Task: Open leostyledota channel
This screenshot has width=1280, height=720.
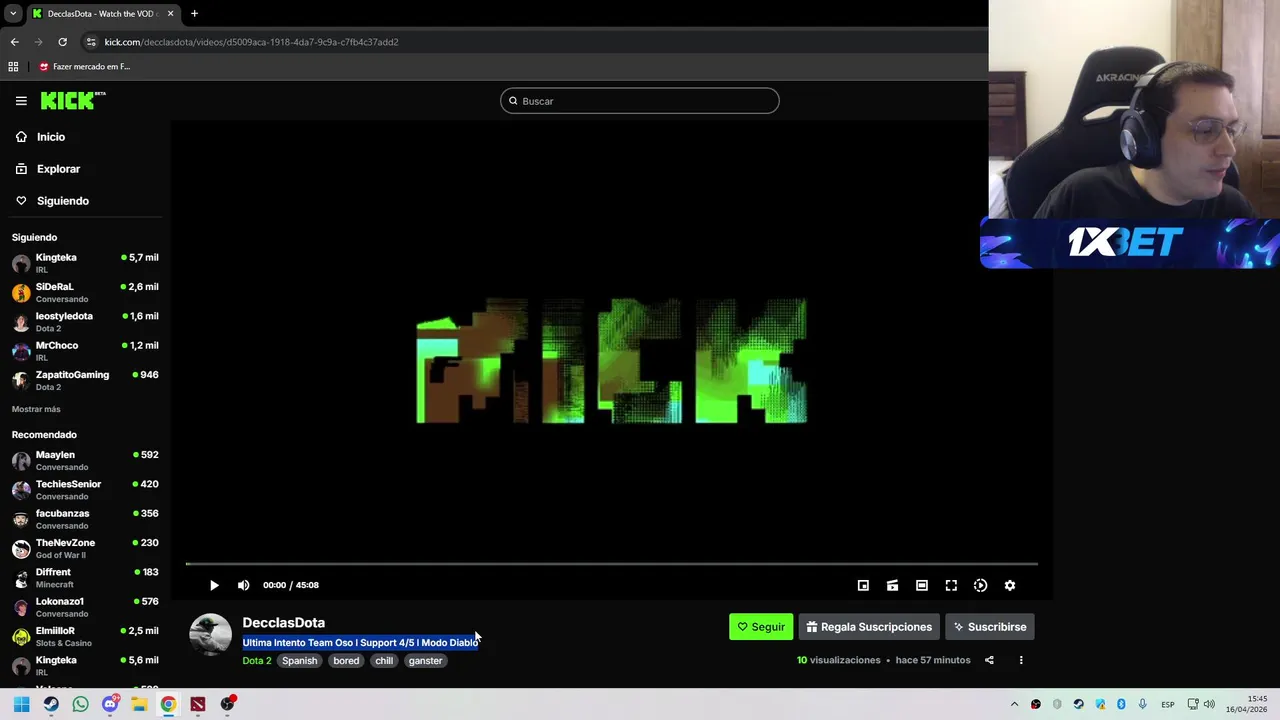Action: (85, 321)
